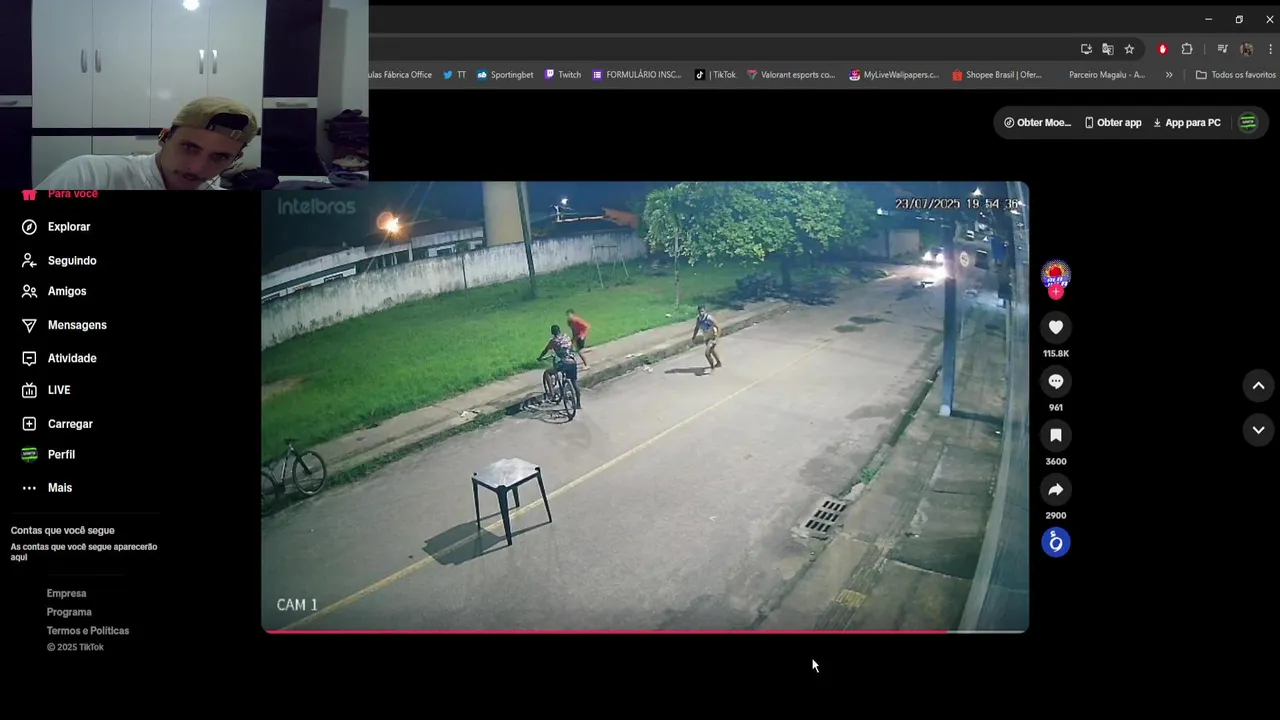
Task: Seek in the red video progress bar
Action: pos(645,631)
